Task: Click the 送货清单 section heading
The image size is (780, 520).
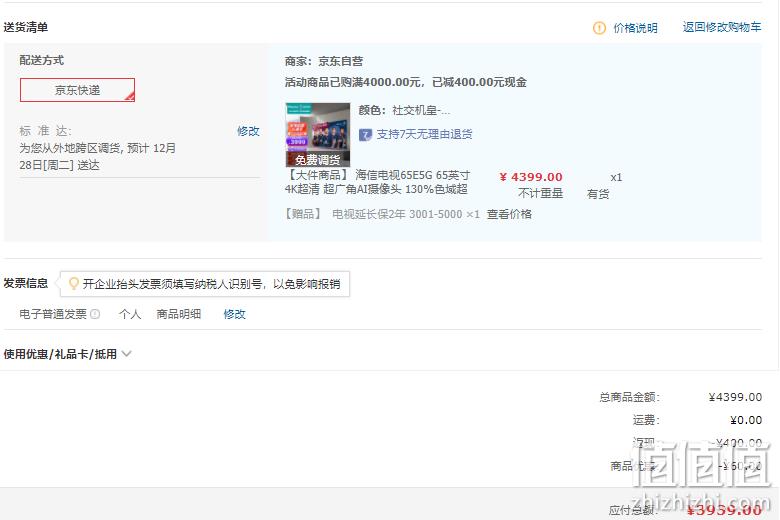Action: [x=26, y=27]
